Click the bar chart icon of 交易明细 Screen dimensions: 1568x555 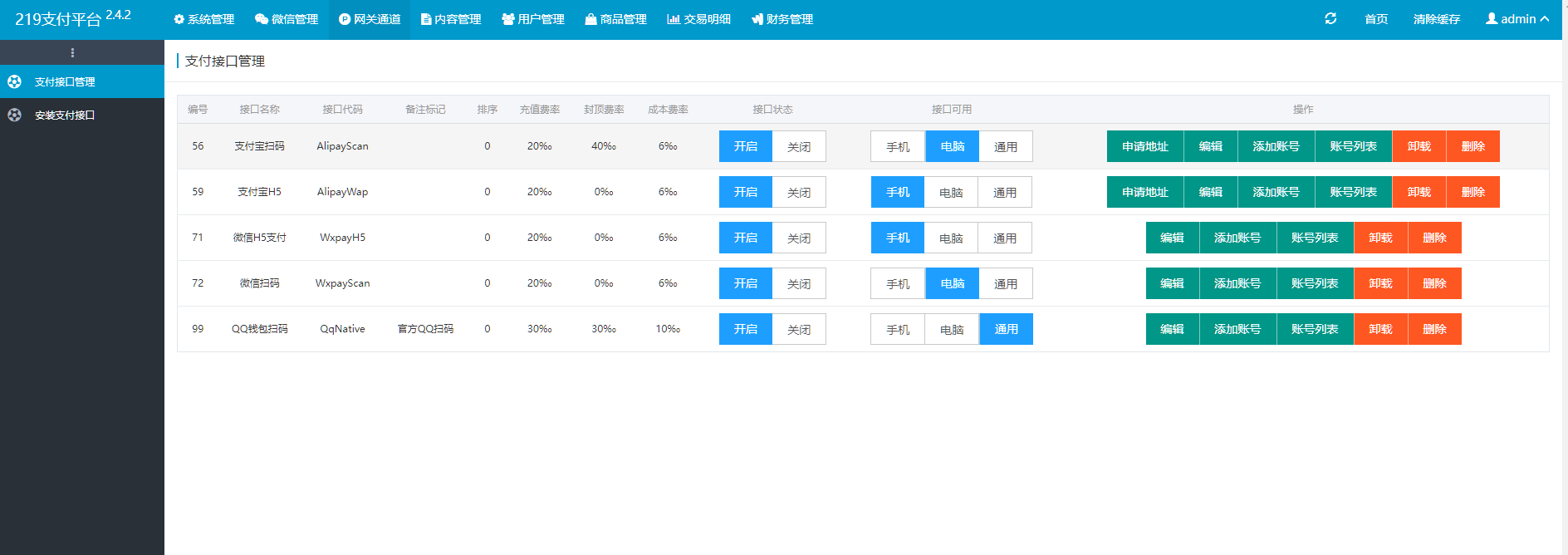pyautogui.click(x=674, y=19)
